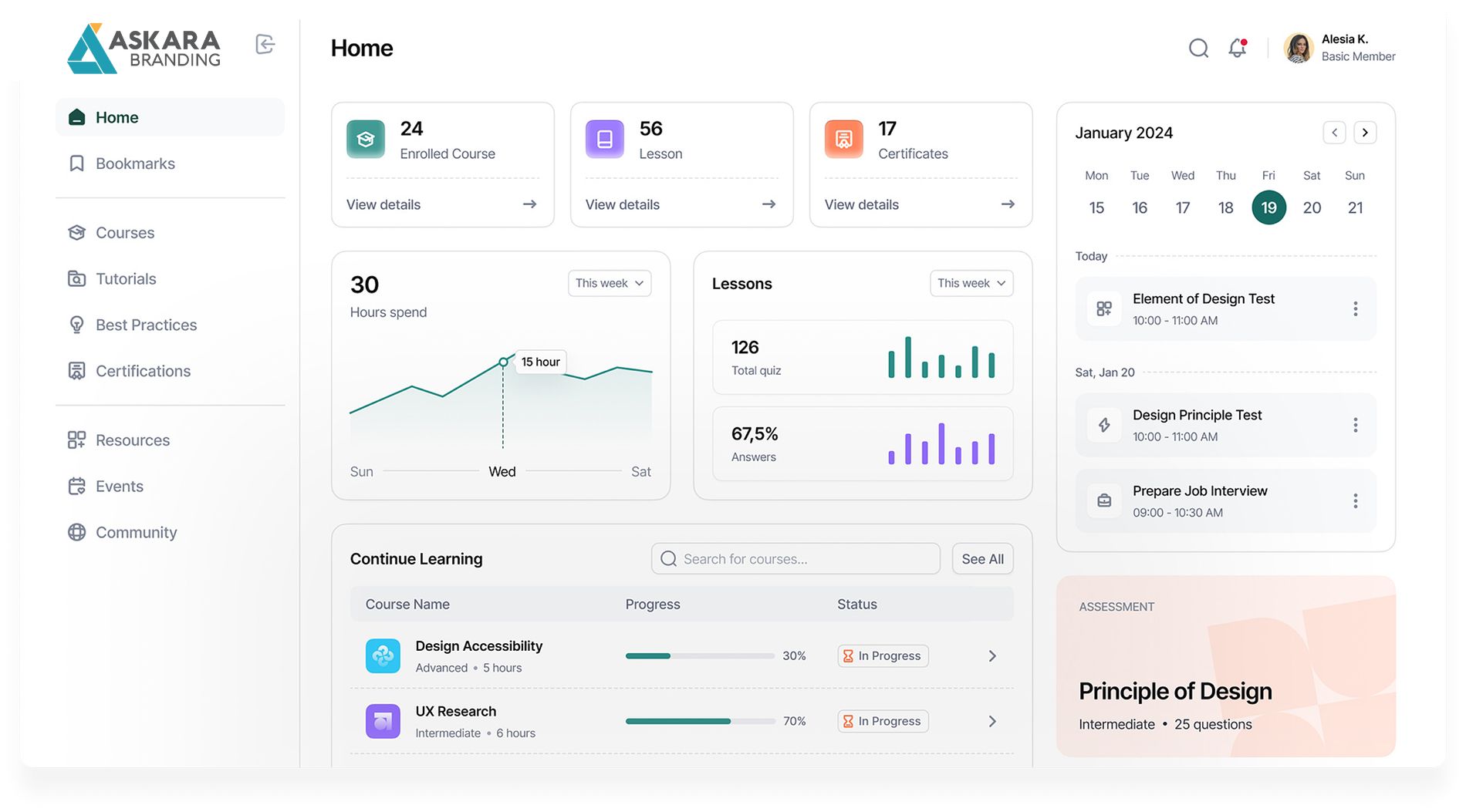Open options for Element of Design Test
The height and width of the screenshot is (812, 1466).
[1355, 309]
